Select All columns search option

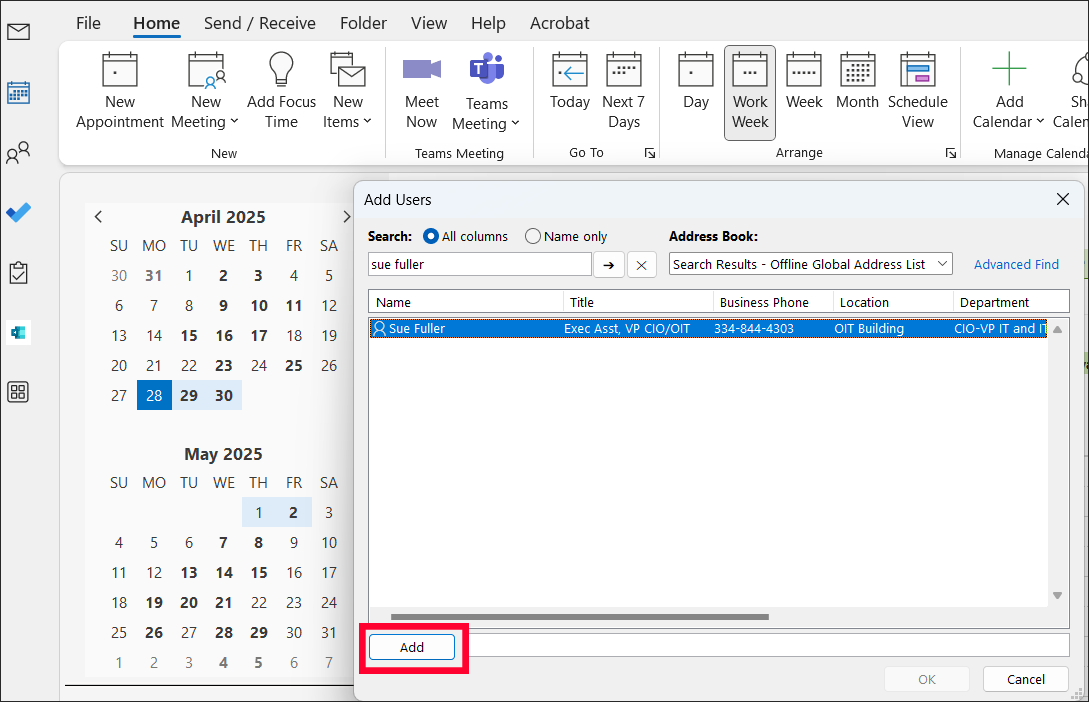click(x=465, y=237)
